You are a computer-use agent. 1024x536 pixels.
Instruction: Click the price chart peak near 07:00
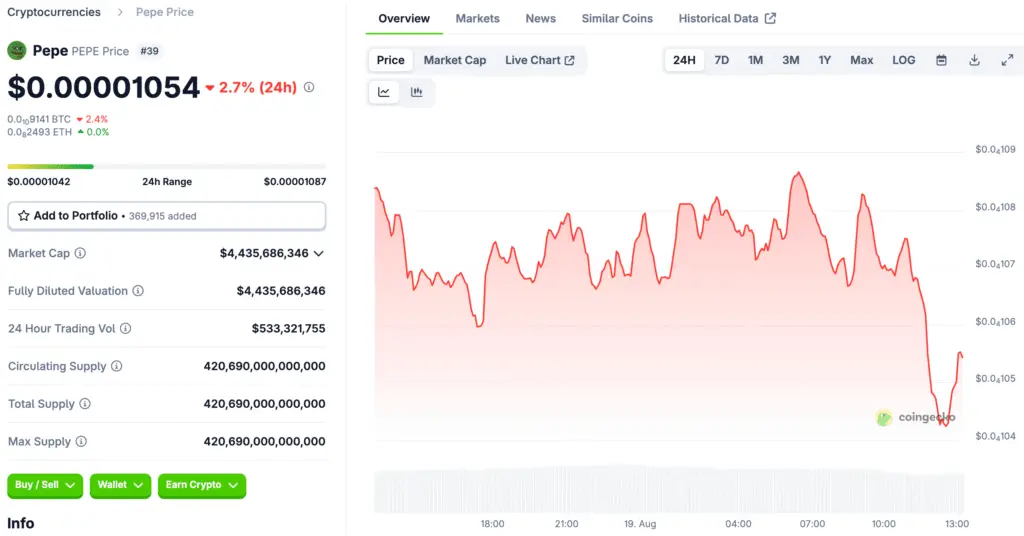[x=798, y=174]
